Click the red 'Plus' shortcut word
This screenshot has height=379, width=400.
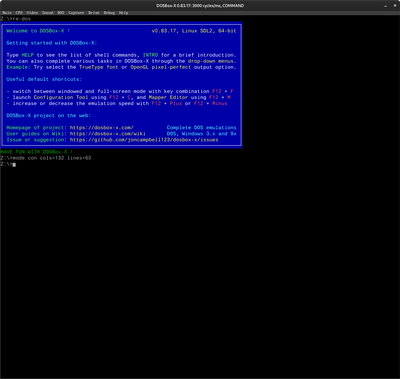[176, 103]
